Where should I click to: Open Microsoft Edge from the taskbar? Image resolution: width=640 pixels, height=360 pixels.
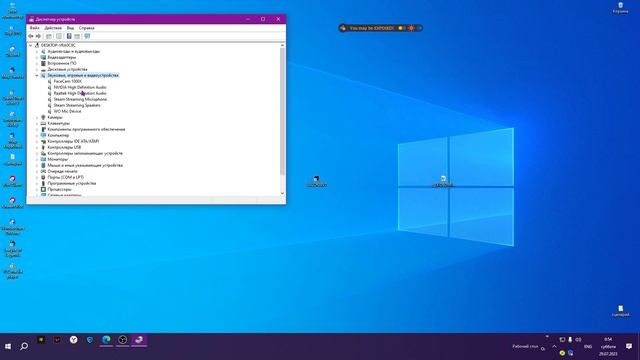[106, 340]
